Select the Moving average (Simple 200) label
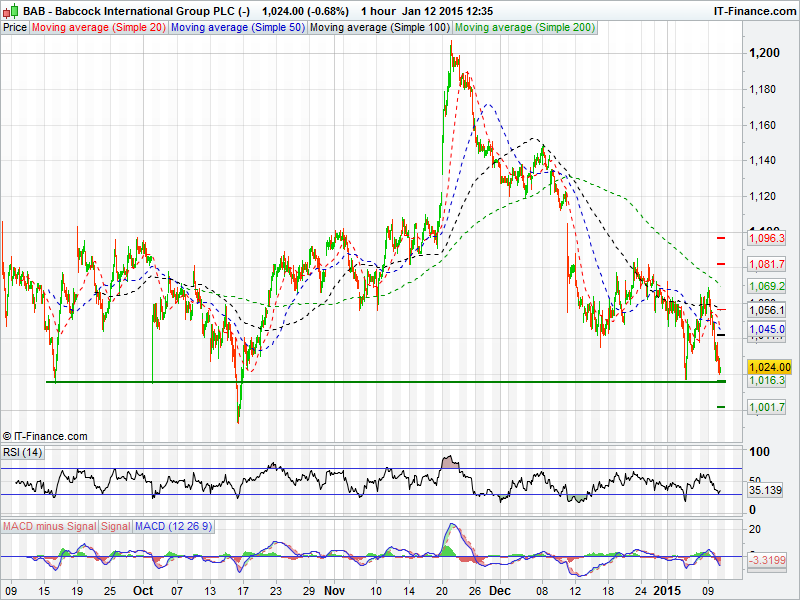The image size is (800, 600). coord(524,27)
